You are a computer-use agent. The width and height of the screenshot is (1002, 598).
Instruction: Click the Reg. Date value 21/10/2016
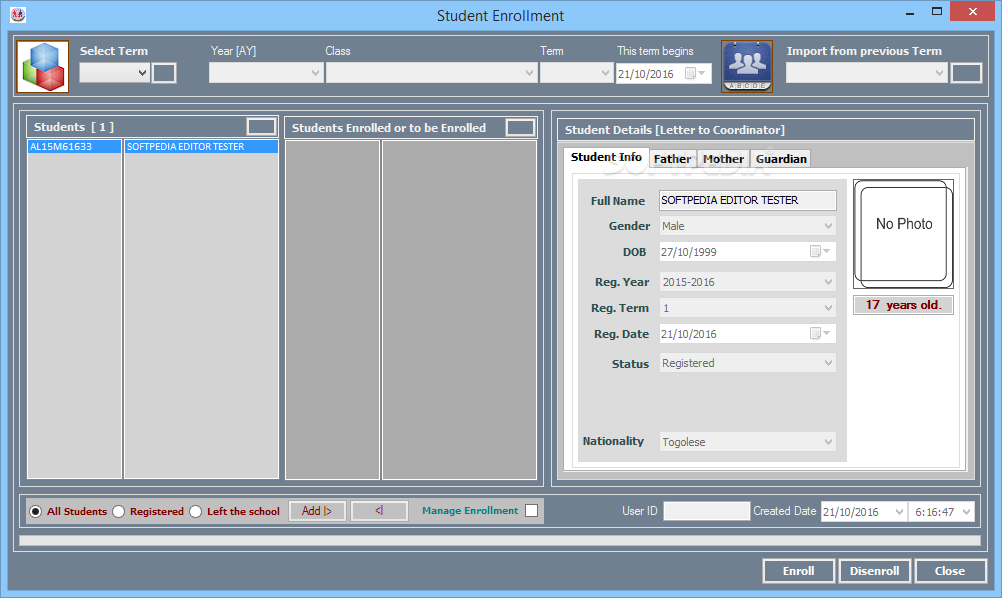[x=689, y=334]
